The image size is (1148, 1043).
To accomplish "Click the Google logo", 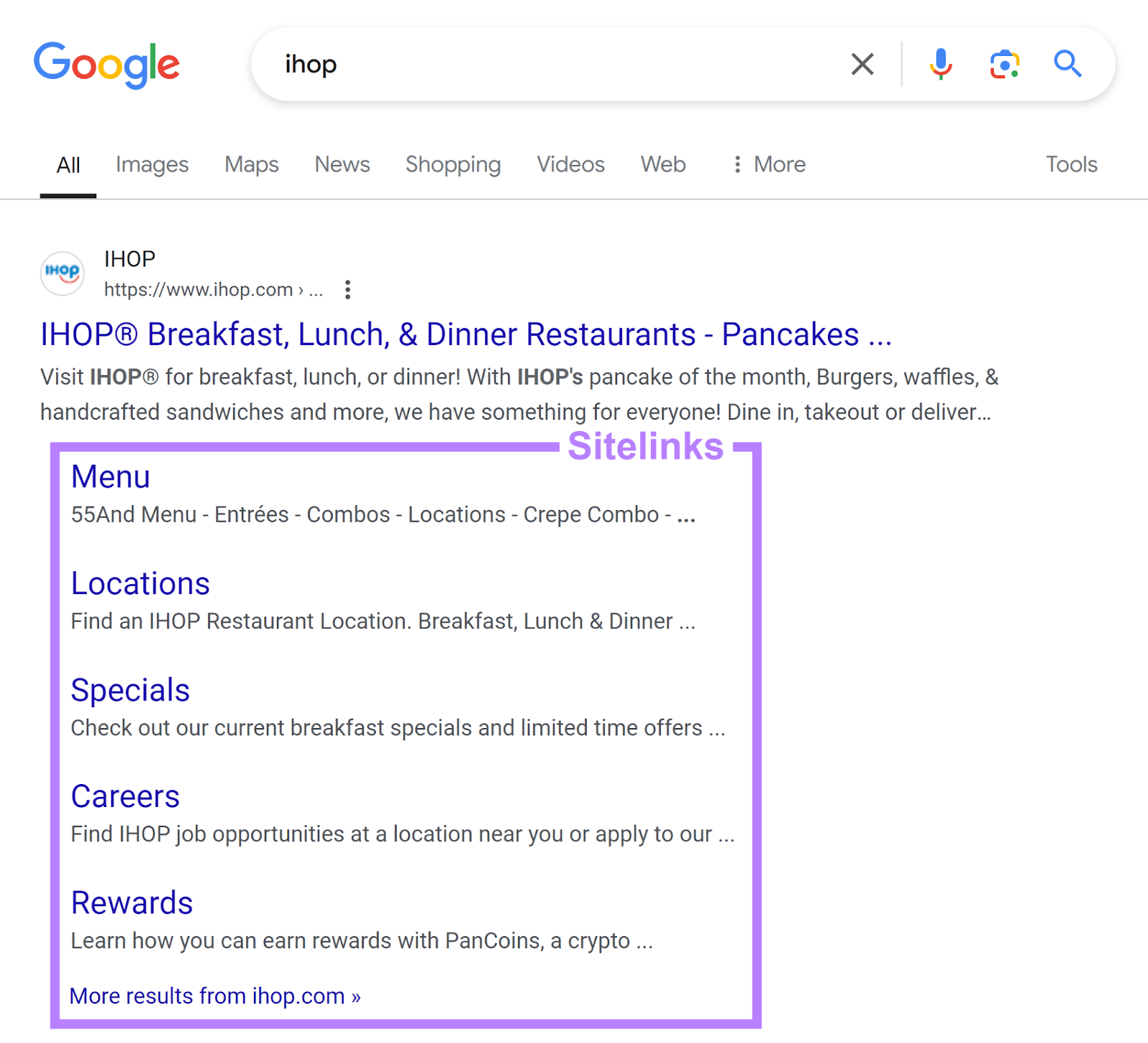I will 107,64.
